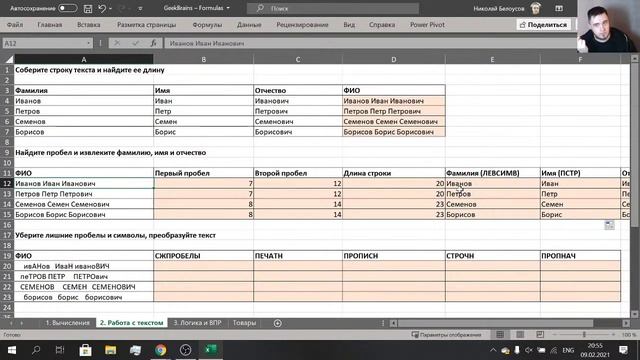Click the horizontal scrollbar left arrow

[x=393, y=323]
